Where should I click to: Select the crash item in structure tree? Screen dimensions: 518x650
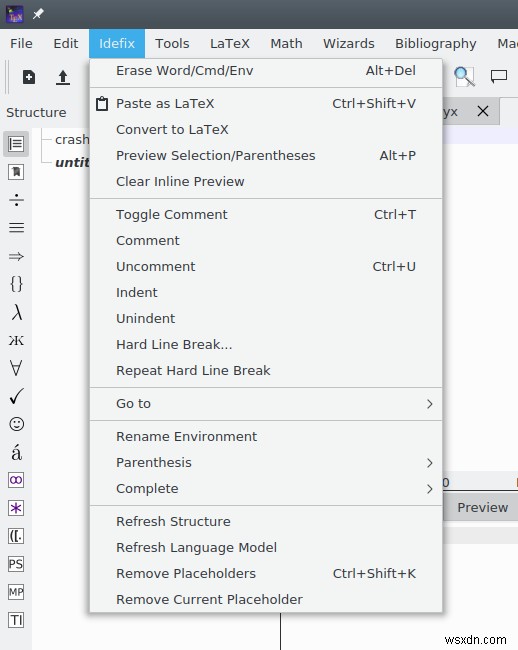pyautogui.click(x=72, y=140)
